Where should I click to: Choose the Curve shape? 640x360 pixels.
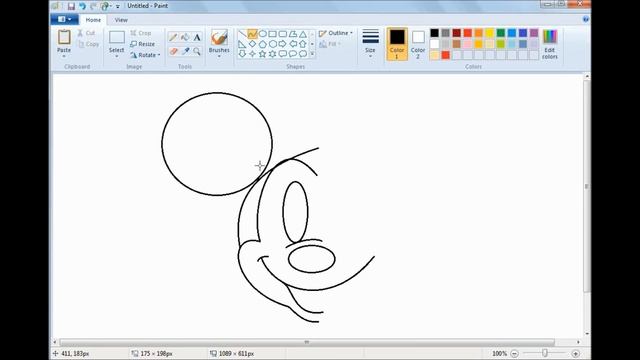pyautogui.click(x=253, y=34)
